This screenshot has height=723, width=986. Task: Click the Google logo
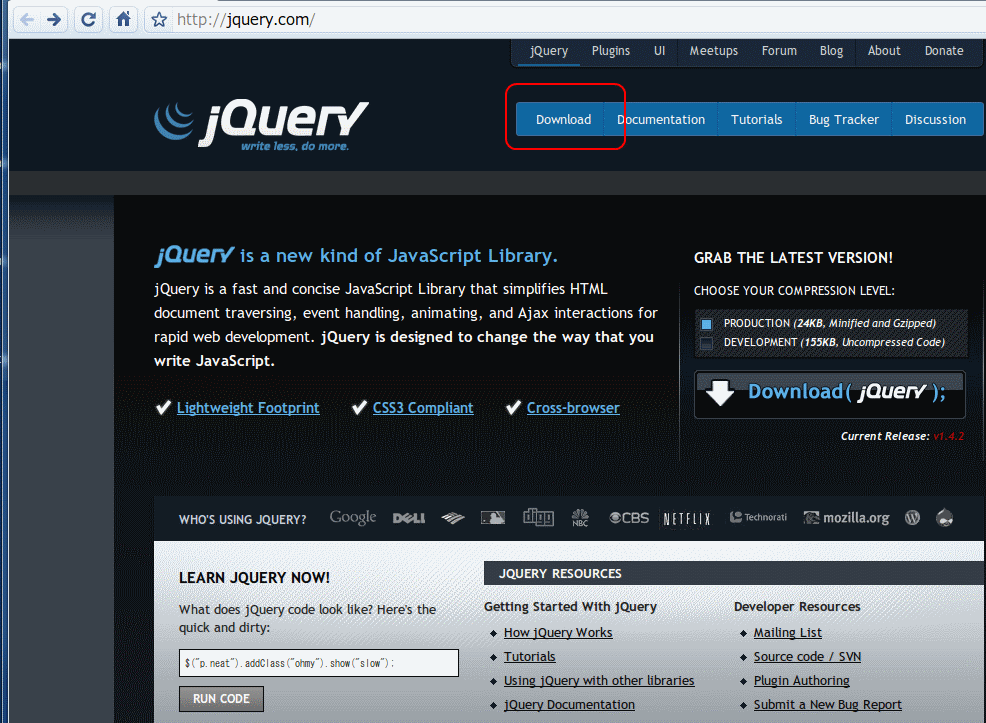point(353,517)
